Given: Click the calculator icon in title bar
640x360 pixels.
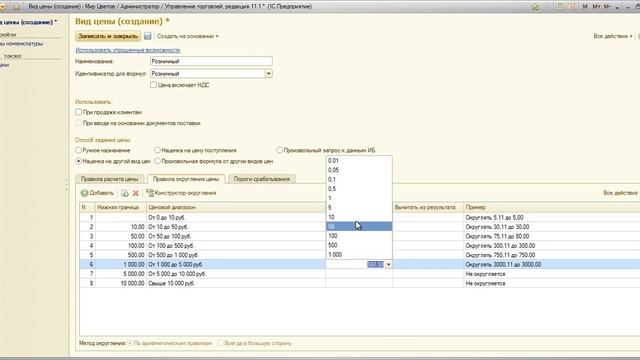Looking at the screenshot, I should click(x=560, y=7).
